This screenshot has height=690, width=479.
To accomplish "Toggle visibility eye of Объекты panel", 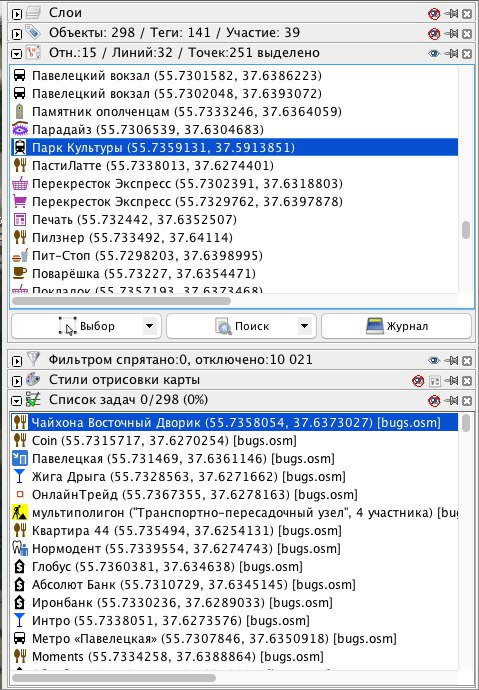I will (434, 33).
